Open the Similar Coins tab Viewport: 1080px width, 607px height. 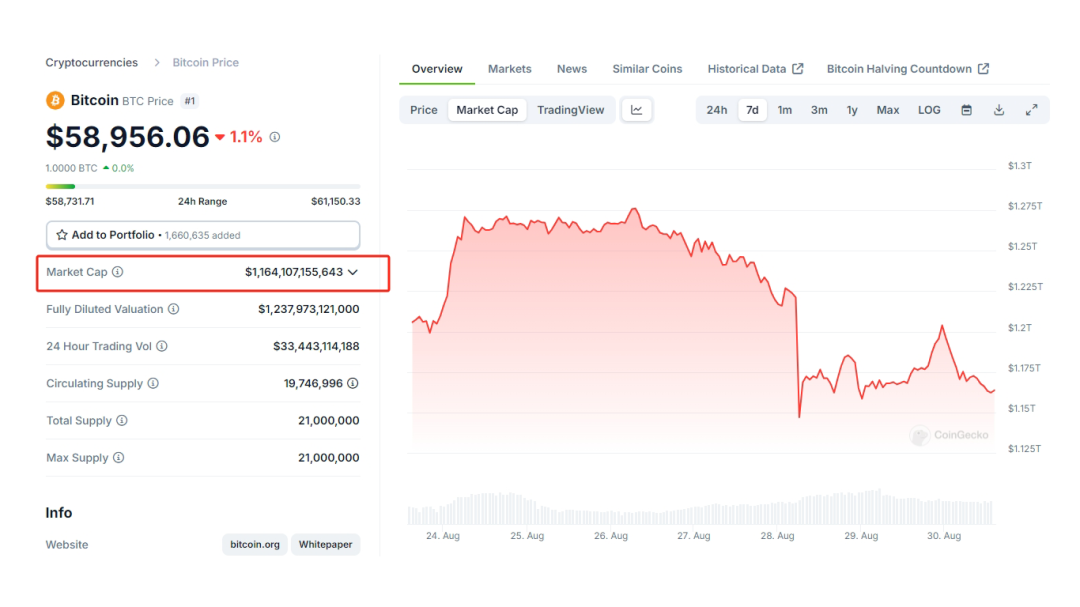pyautogui.click(x=647, y=69)
